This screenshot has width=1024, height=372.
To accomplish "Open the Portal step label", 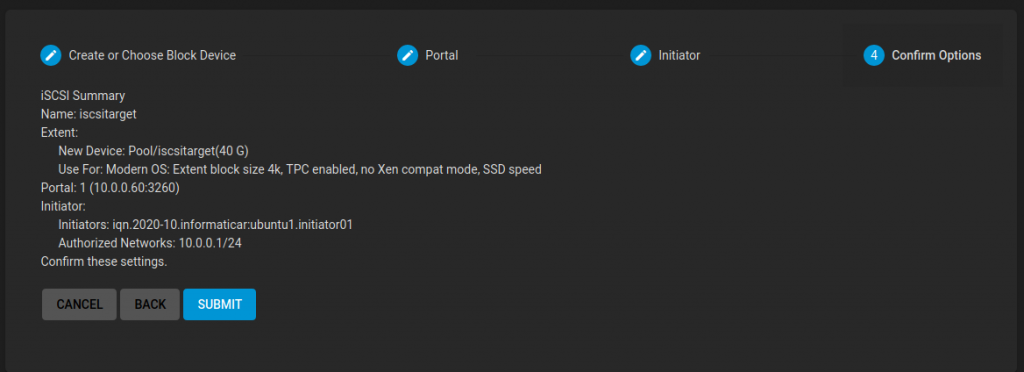I will coord(441,55).
